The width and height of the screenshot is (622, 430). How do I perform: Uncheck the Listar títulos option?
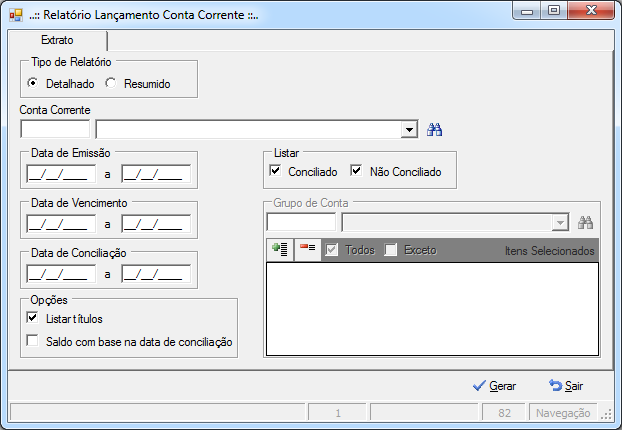(33, 318)
